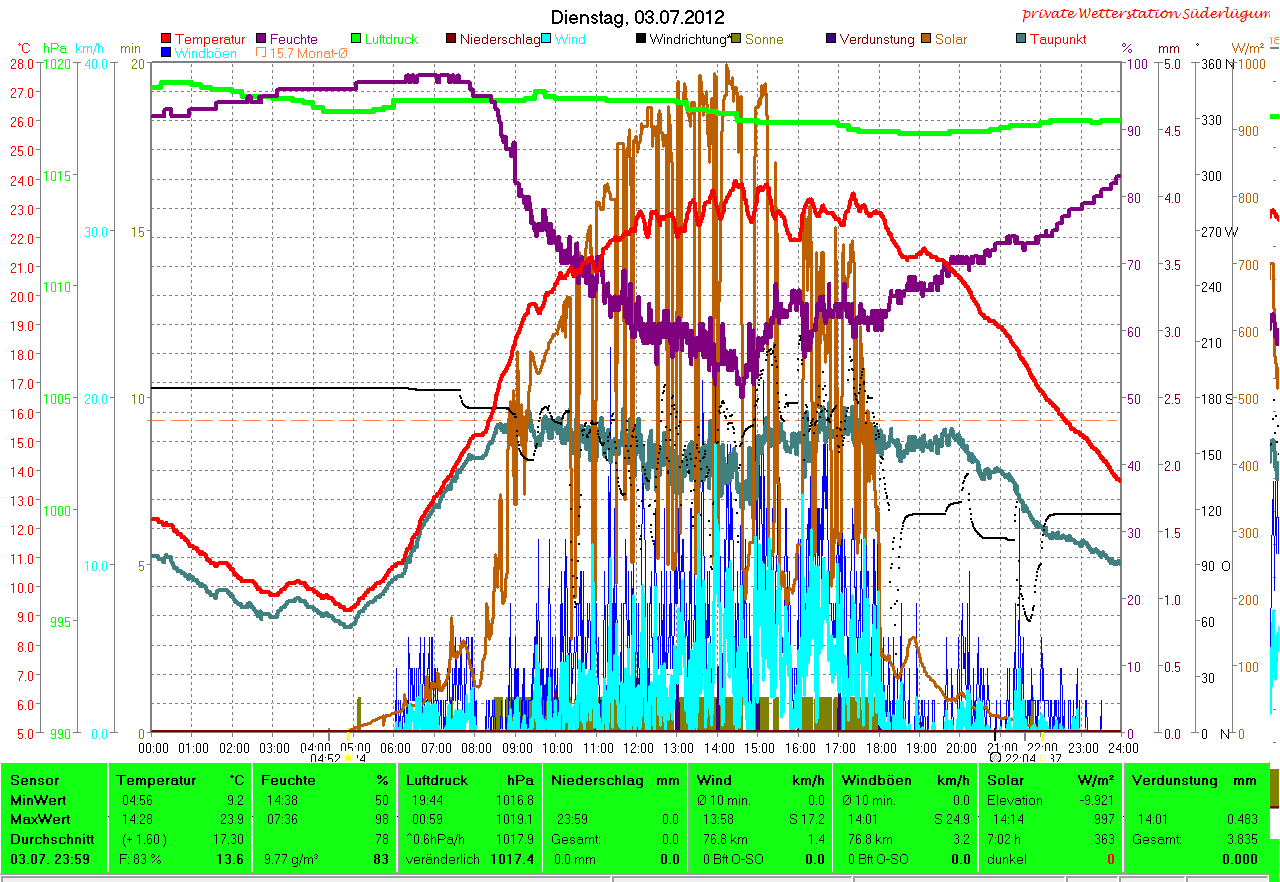Click the black Windrichtung legend square
The image size is (1280, 882).
(641, 40)
